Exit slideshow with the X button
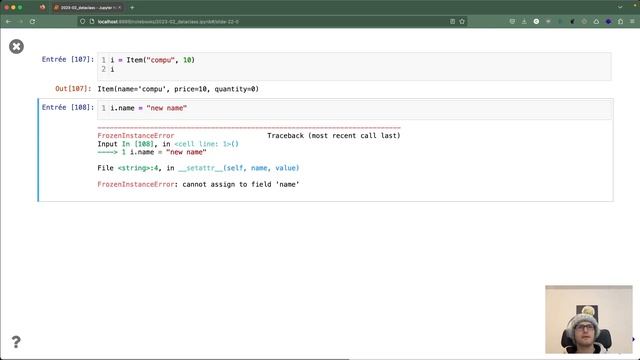Viewport: 640px width, 360px height. click(16, 47)
